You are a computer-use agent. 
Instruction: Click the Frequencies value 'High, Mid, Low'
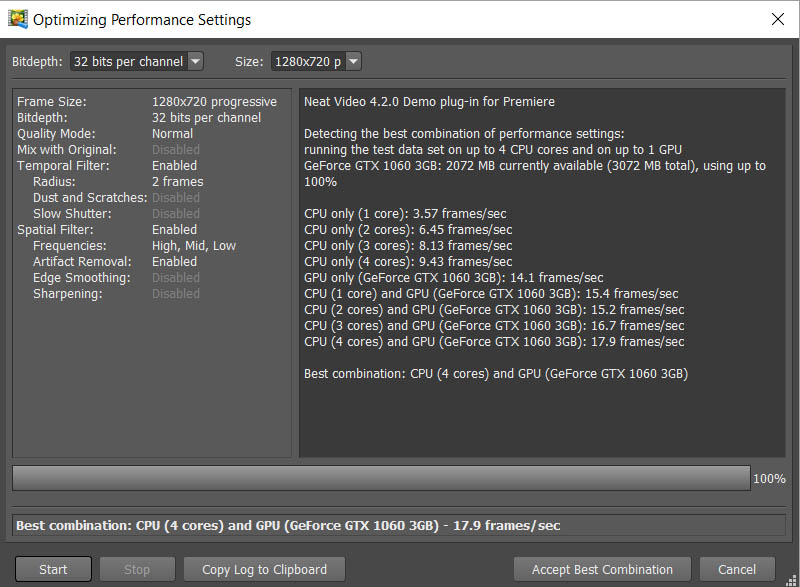[194, 246]
